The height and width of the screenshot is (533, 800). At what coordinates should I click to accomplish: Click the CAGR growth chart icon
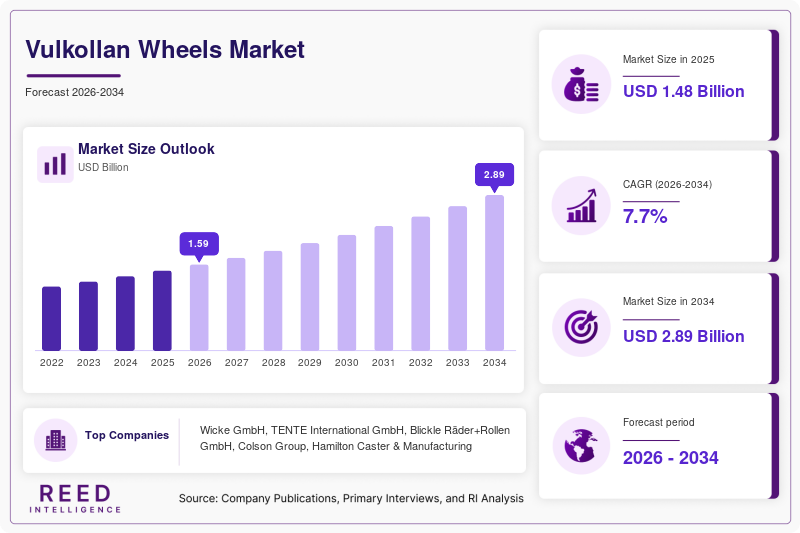point(581,206)
